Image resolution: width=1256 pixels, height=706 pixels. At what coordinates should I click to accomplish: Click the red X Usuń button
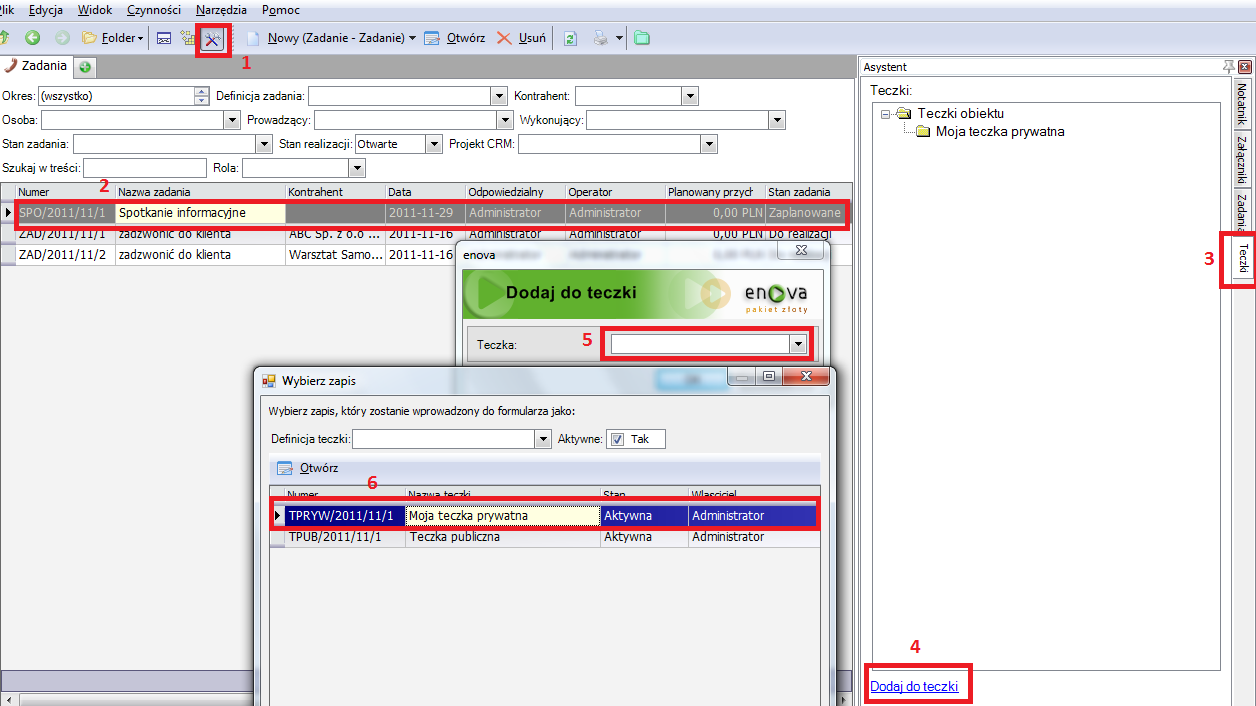point(521,38)
